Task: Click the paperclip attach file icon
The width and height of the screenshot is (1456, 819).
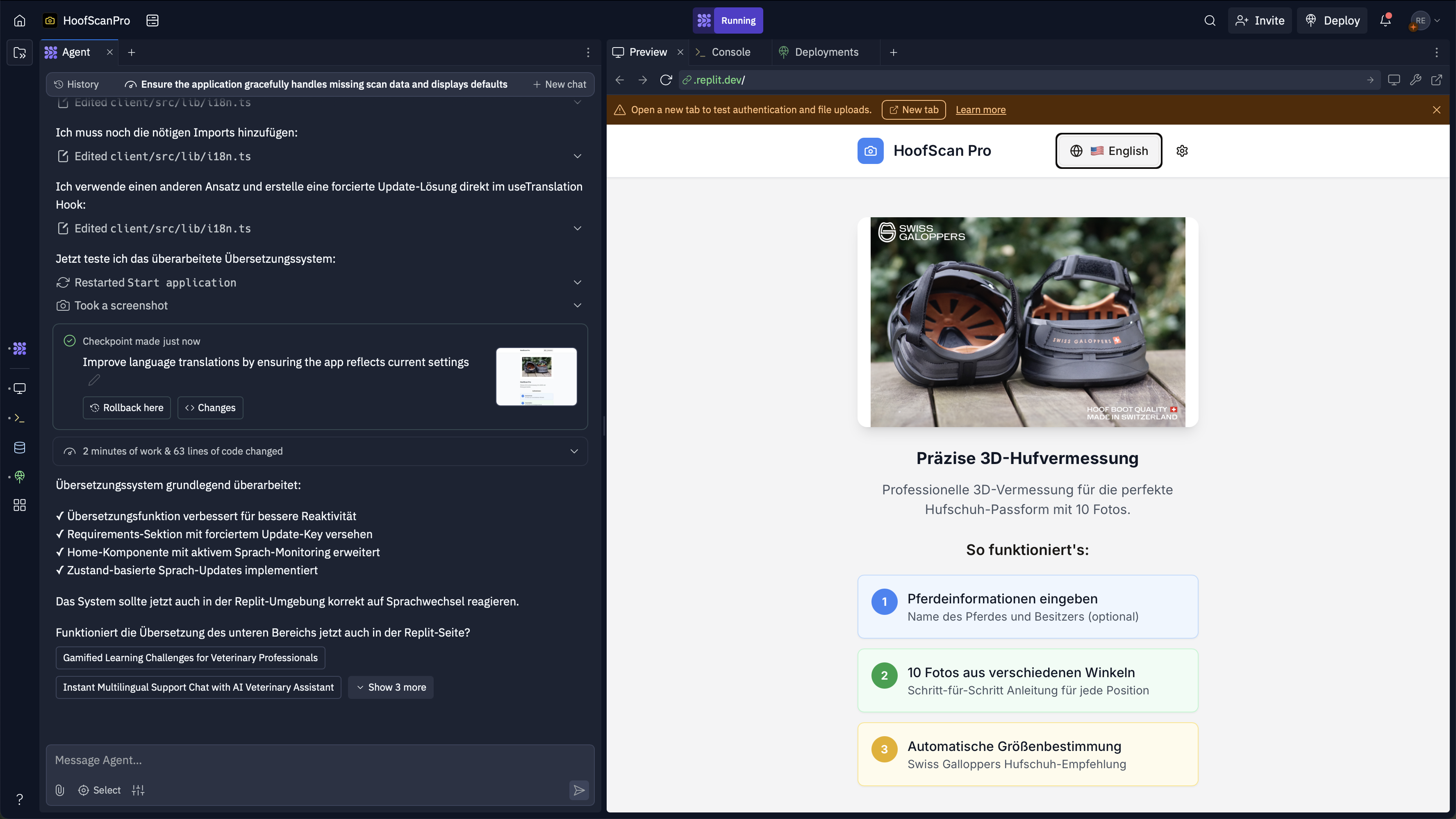Action: [x=60, y=790]
